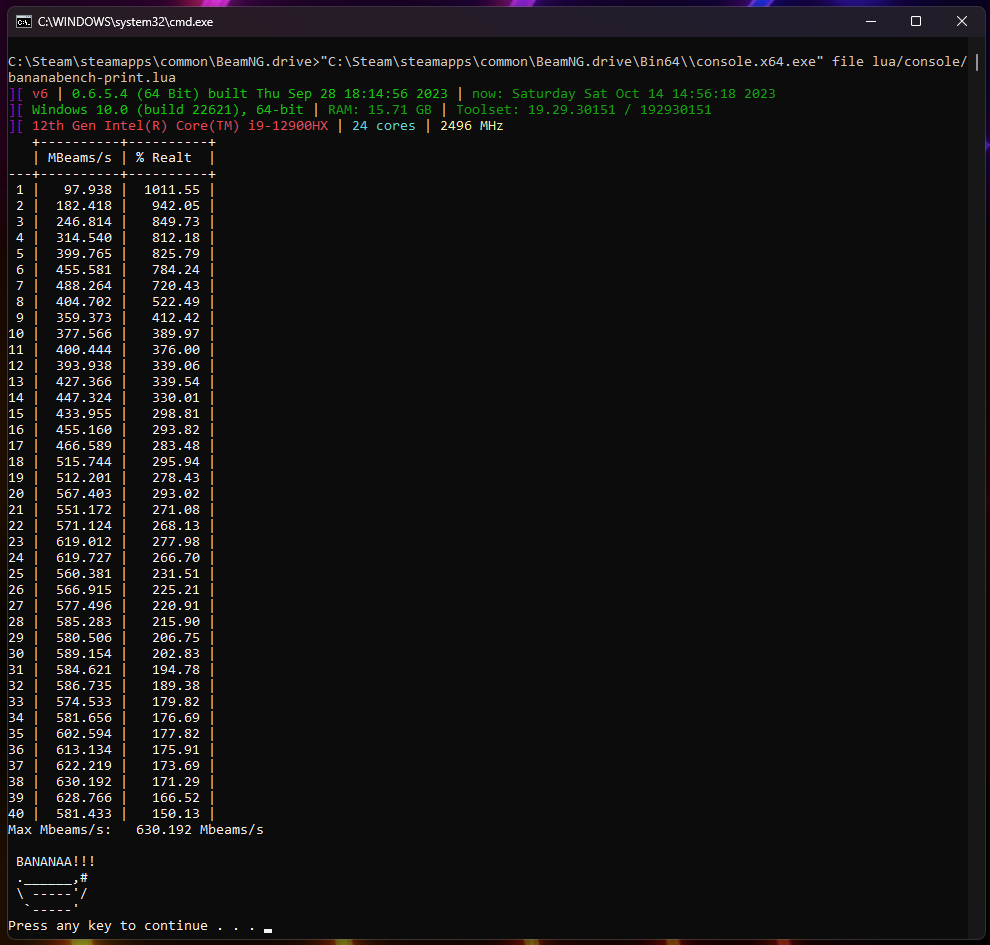Click the value 622.219 in row 37
This screenshot has height=945, width=990.
coord(84,766)
